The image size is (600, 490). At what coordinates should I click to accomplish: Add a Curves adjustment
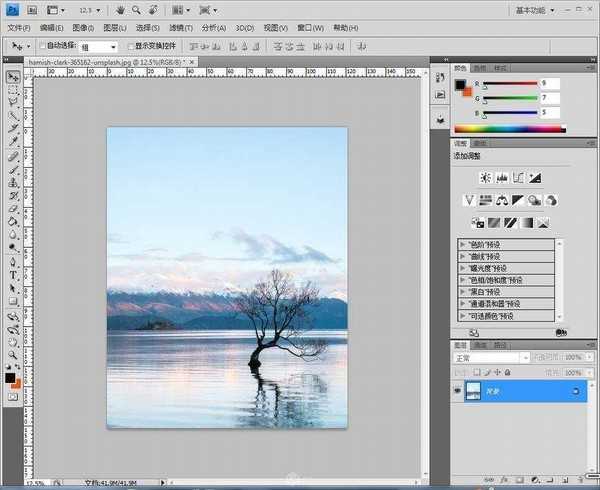518,177
